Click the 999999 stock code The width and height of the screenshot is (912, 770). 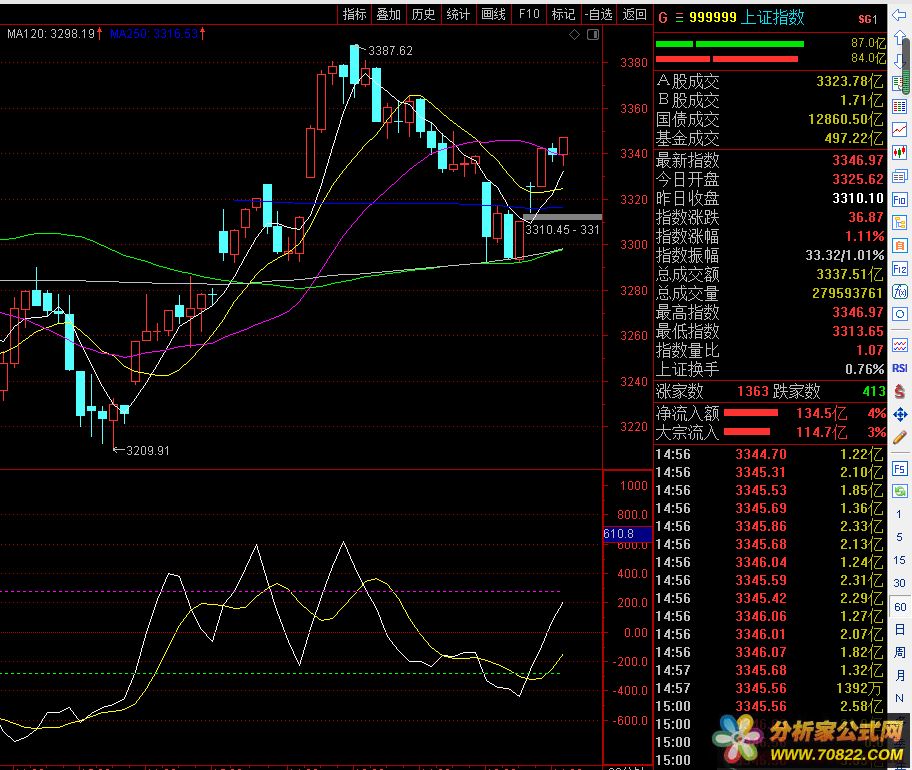click(712, 18)
